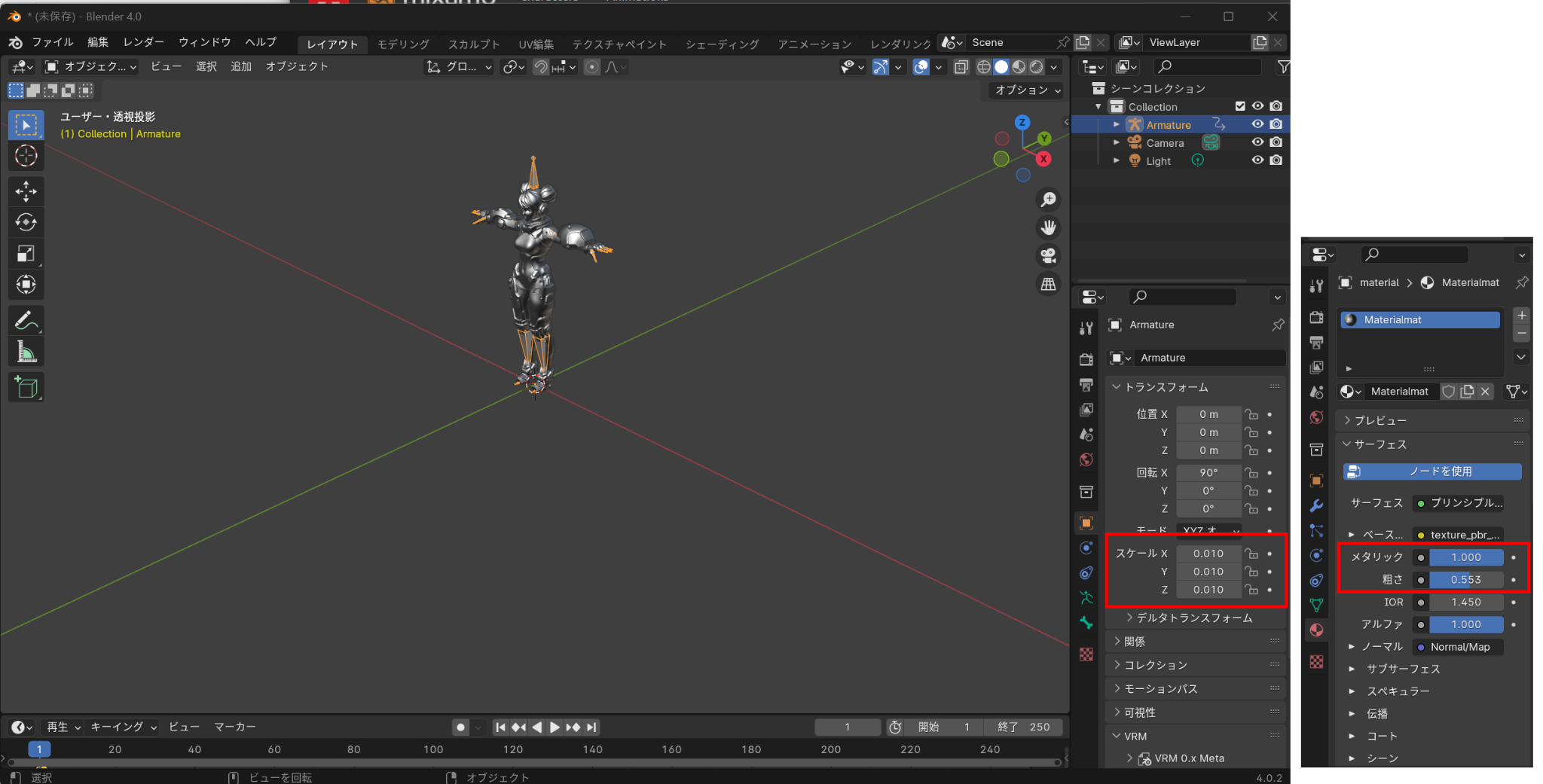Click the Scale X value field
Image resolution: width=1543 pixels, height=784 pixels.
click(x=1208, y=554)
